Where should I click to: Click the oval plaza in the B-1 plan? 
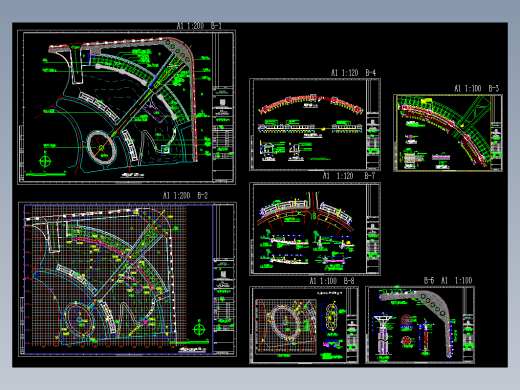tap(102, 147)
